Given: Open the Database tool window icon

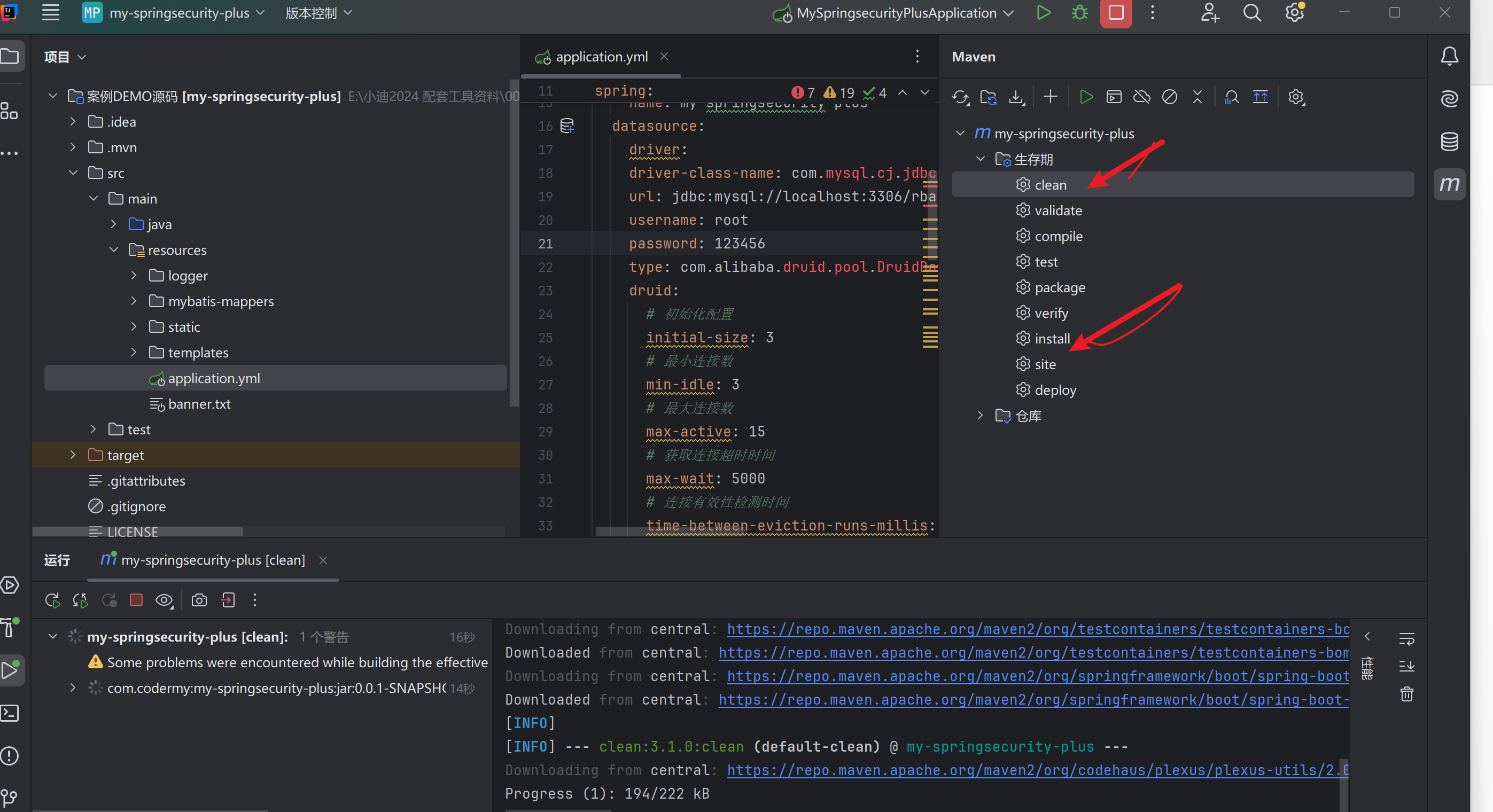Looking at the screenshot, I should pyautogui.click(x=1449, y=142).
